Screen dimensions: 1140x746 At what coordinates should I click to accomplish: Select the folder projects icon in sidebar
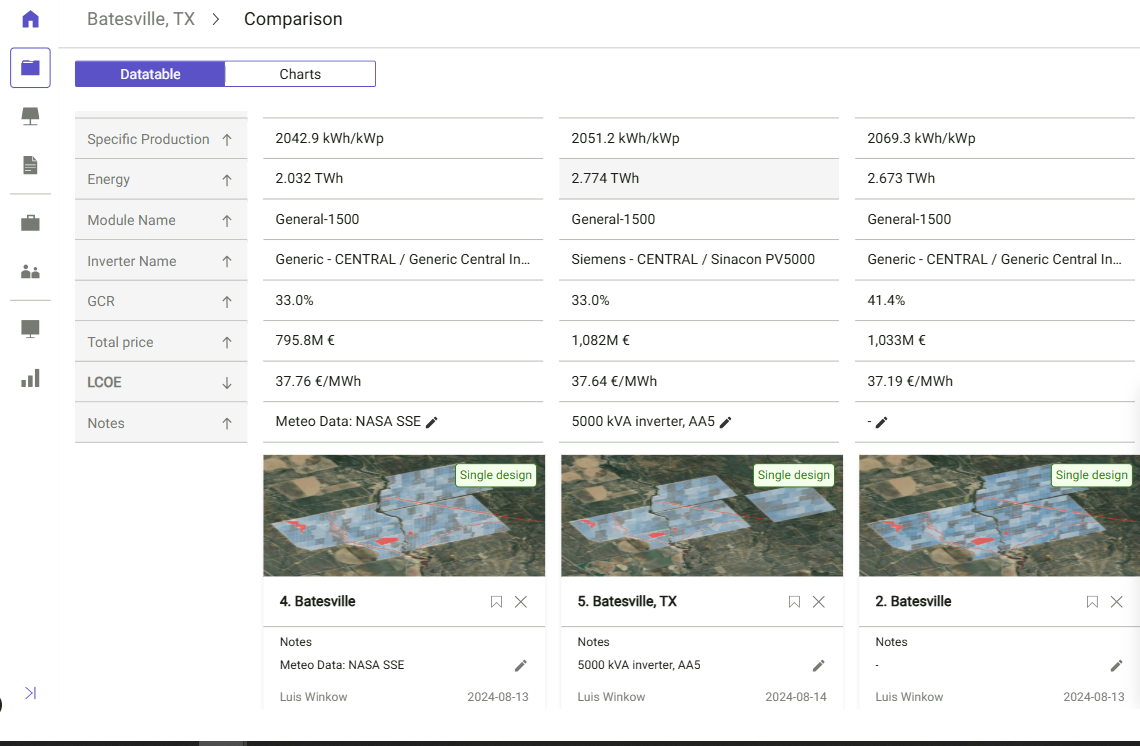30,68
